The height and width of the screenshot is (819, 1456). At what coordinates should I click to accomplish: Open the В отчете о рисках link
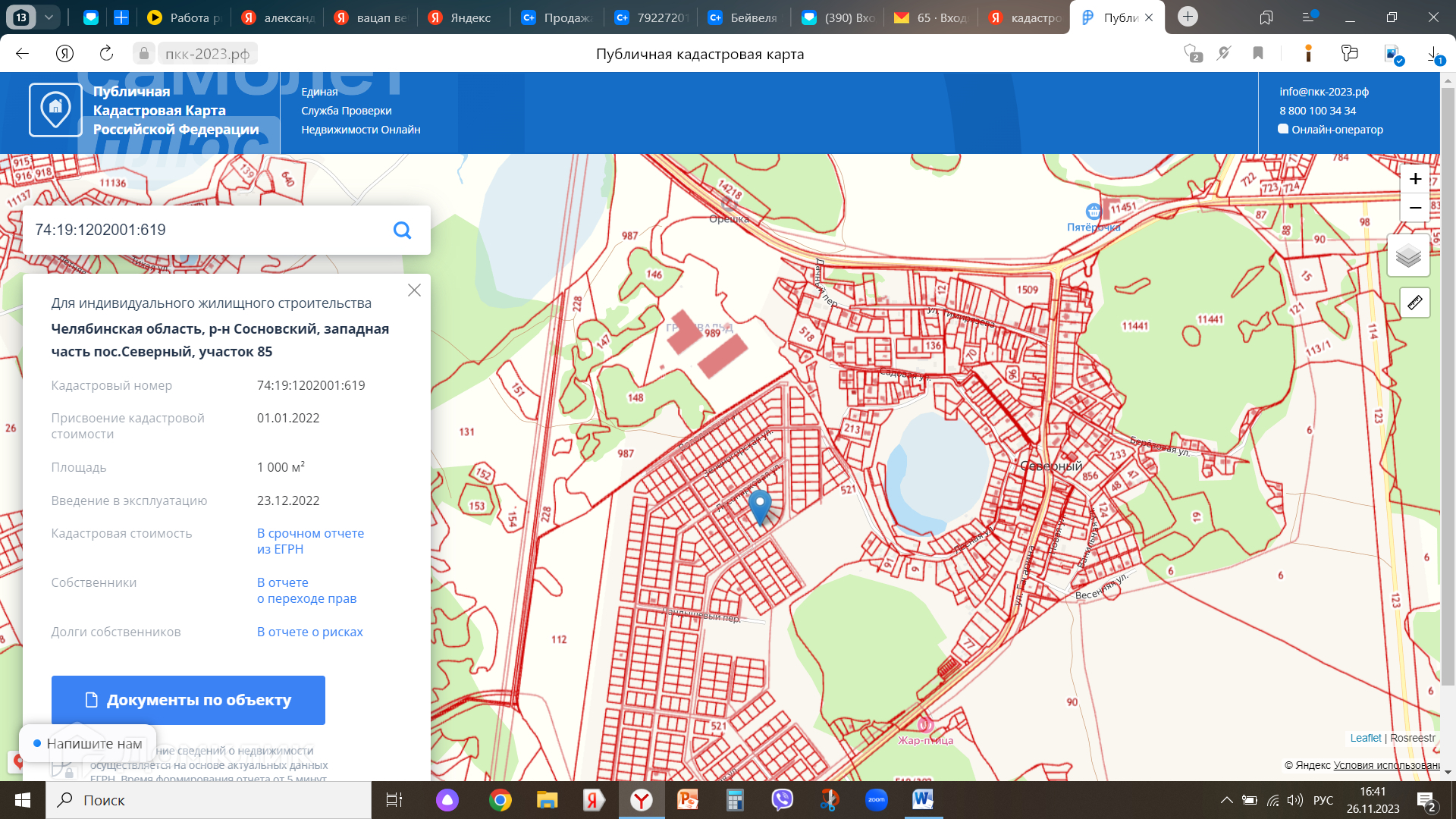(309, 632)
